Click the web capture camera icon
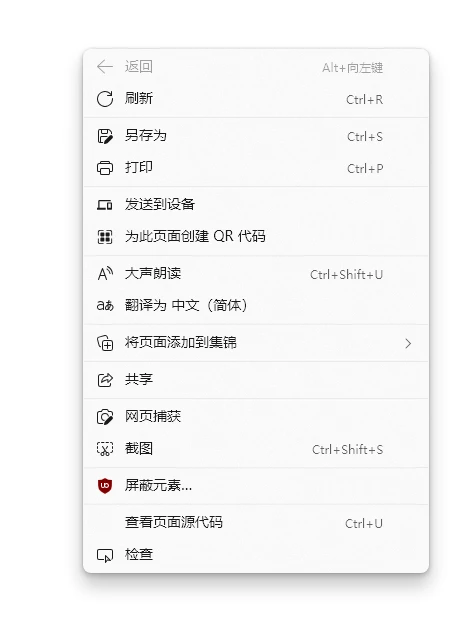Image resolution: width=472 pixels, height=643 pixels. click(x=105, y=417)
